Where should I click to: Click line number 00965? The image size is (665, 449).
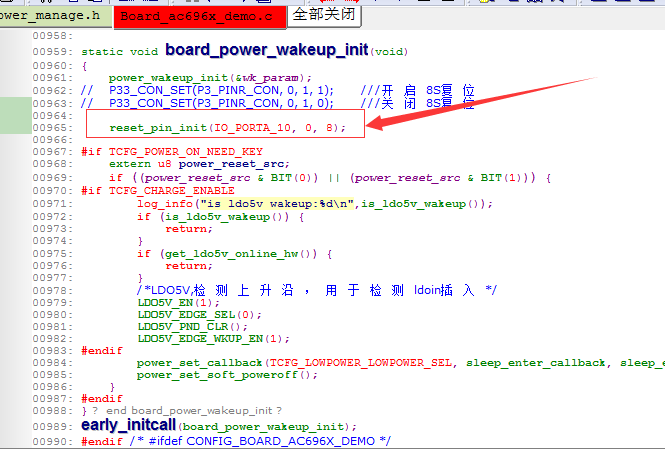point(53,128)
